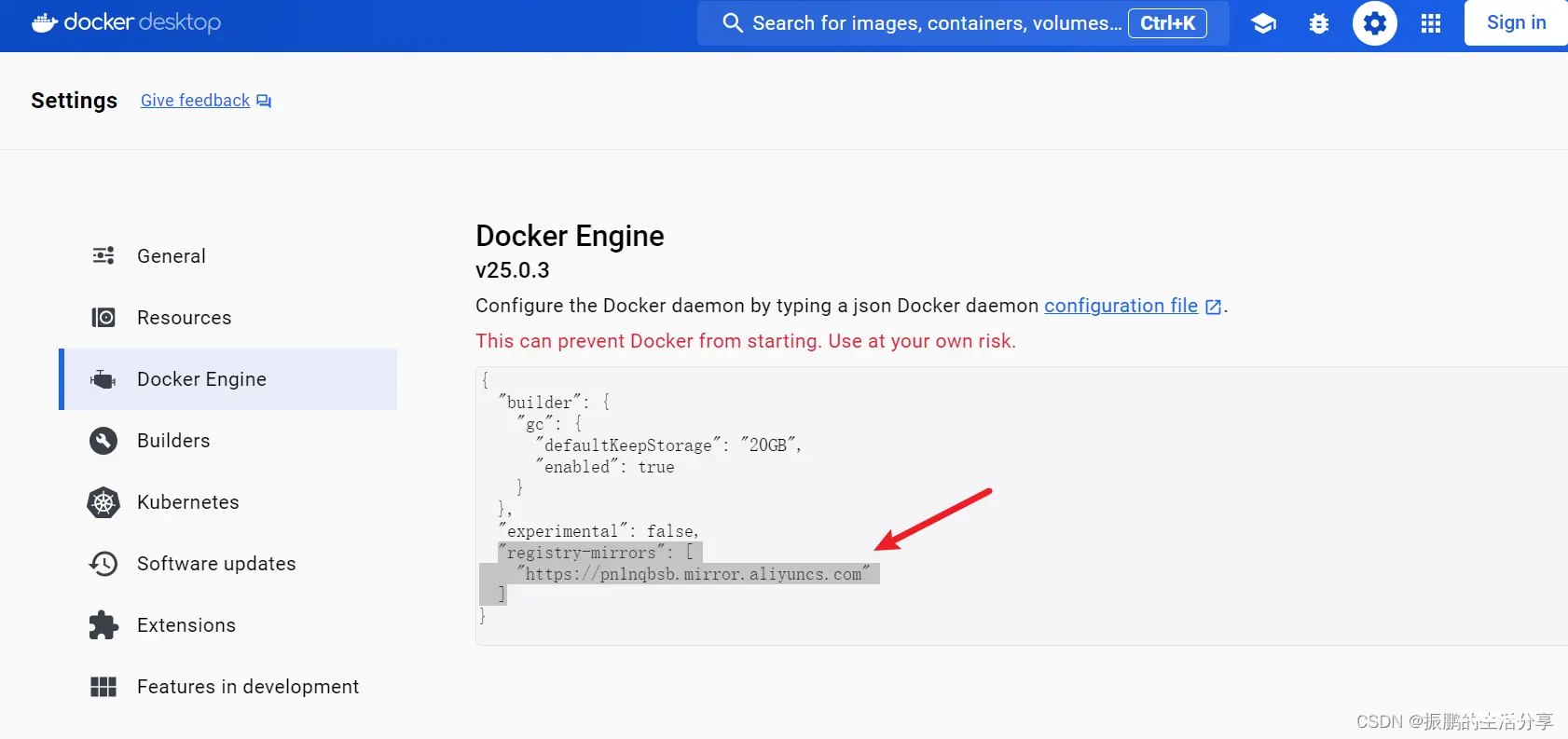Open the General settings tab

228,256
